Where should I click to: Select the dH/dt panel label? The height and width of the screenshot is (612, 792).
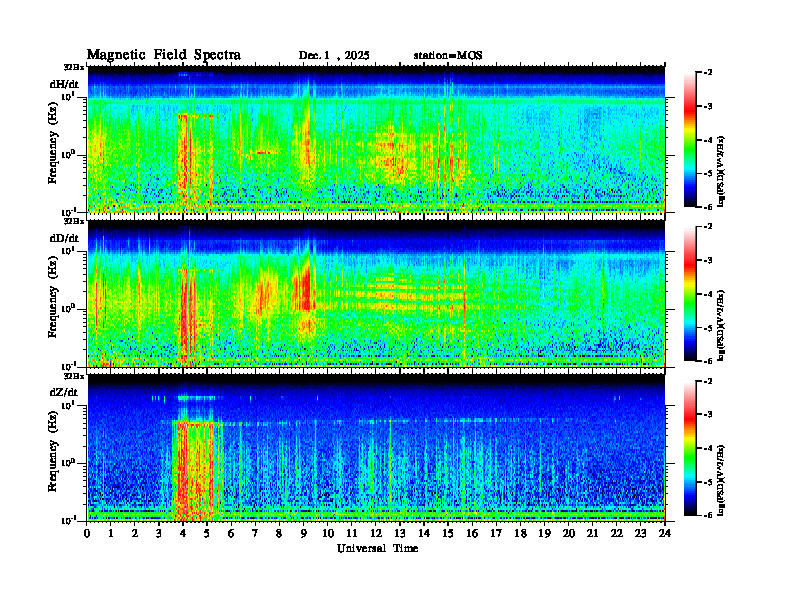click(64, 84)
